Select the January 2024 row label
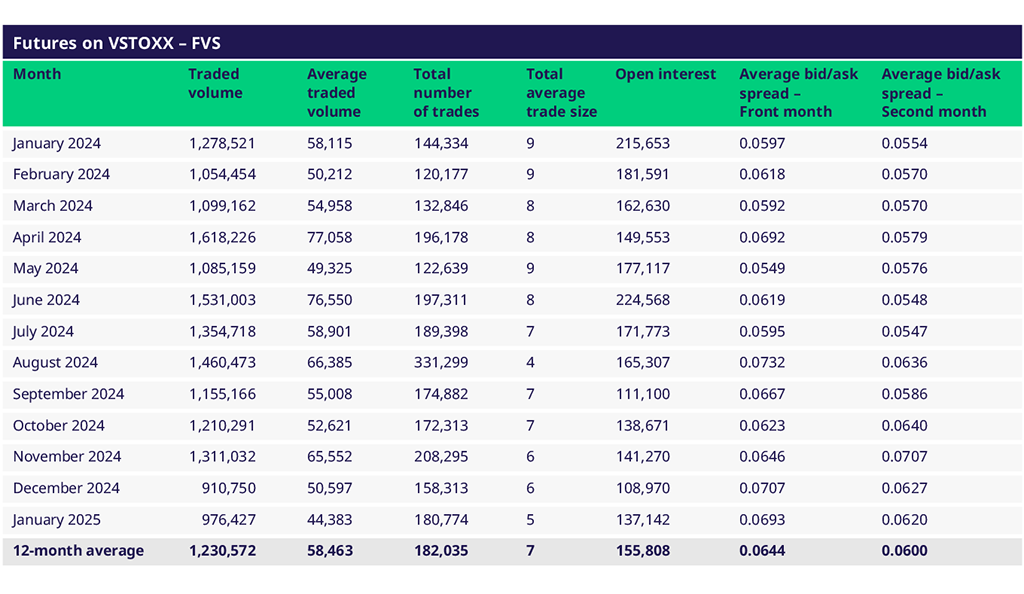This screenshot has height=594, width=1024. point(57,143)
